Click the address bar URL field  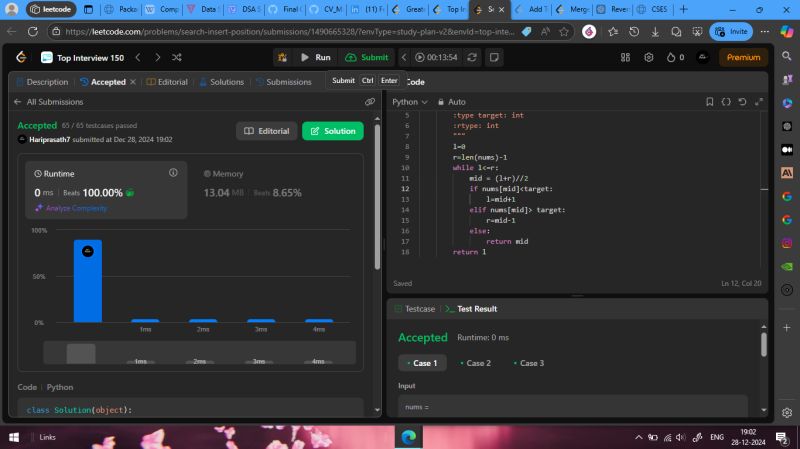(290, 32)
